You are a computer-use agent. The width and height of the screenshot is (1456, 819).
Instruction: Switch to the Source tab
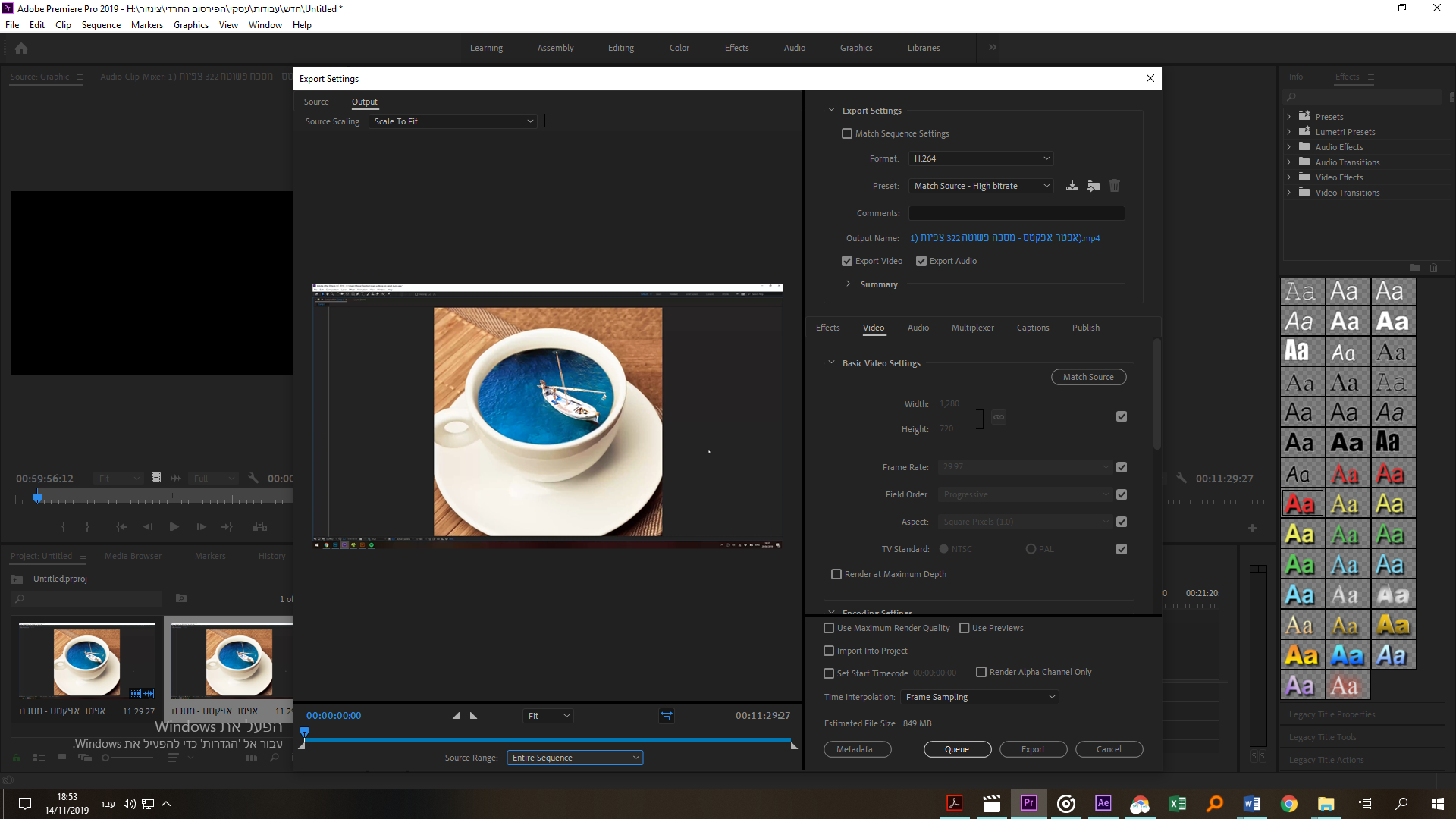pos(316,102)
